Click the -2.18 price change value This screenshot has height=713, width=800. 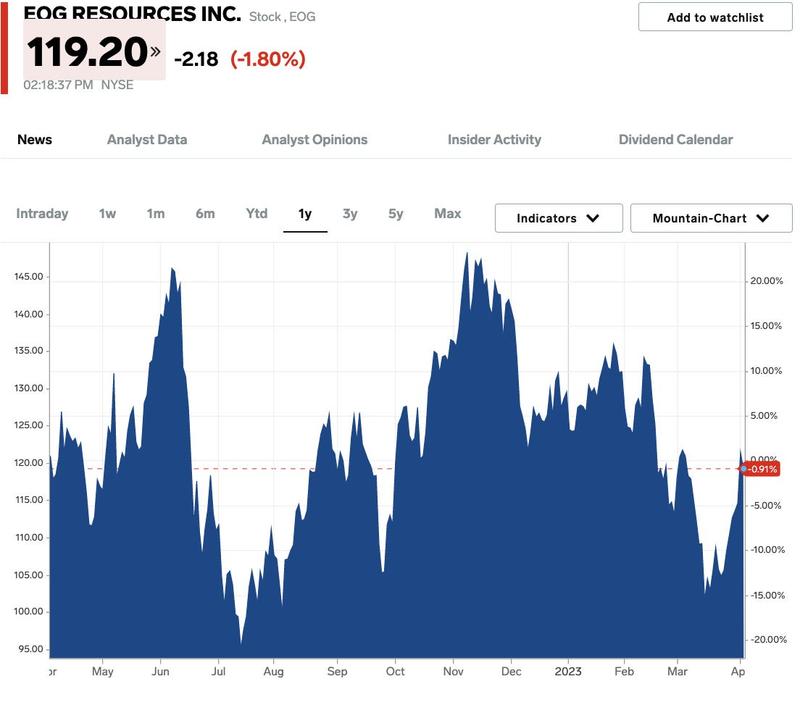pos(196,59)
